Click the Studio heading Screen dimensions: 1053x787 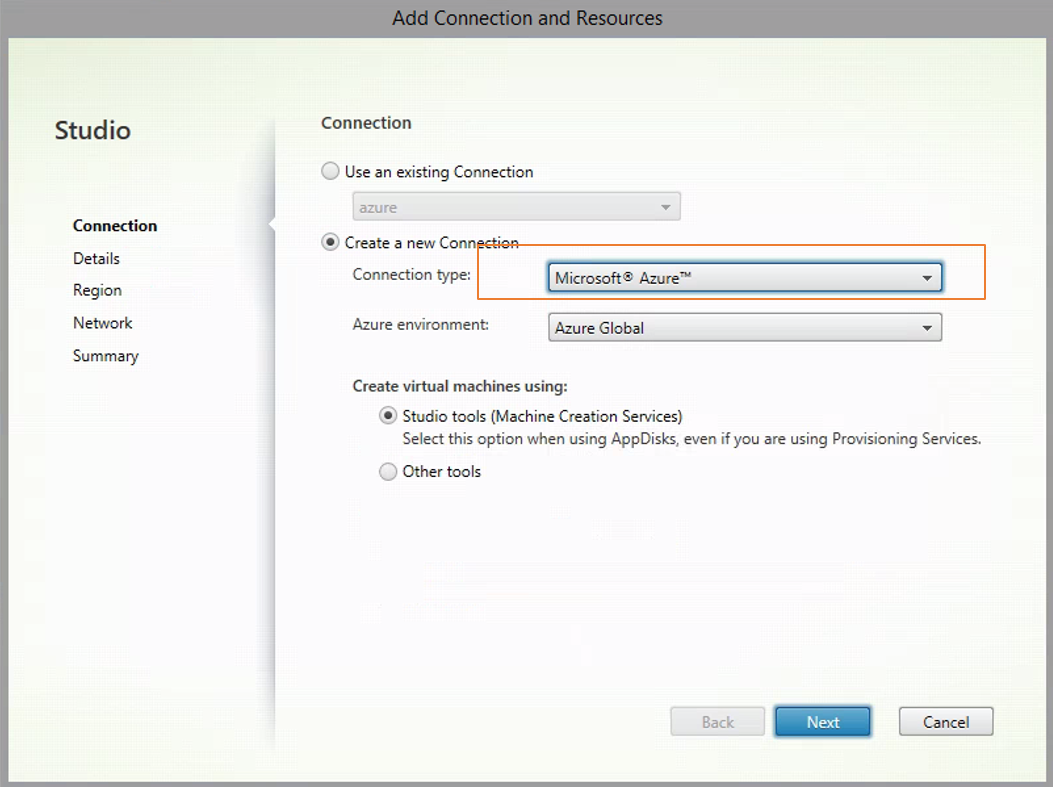(93, 130)
